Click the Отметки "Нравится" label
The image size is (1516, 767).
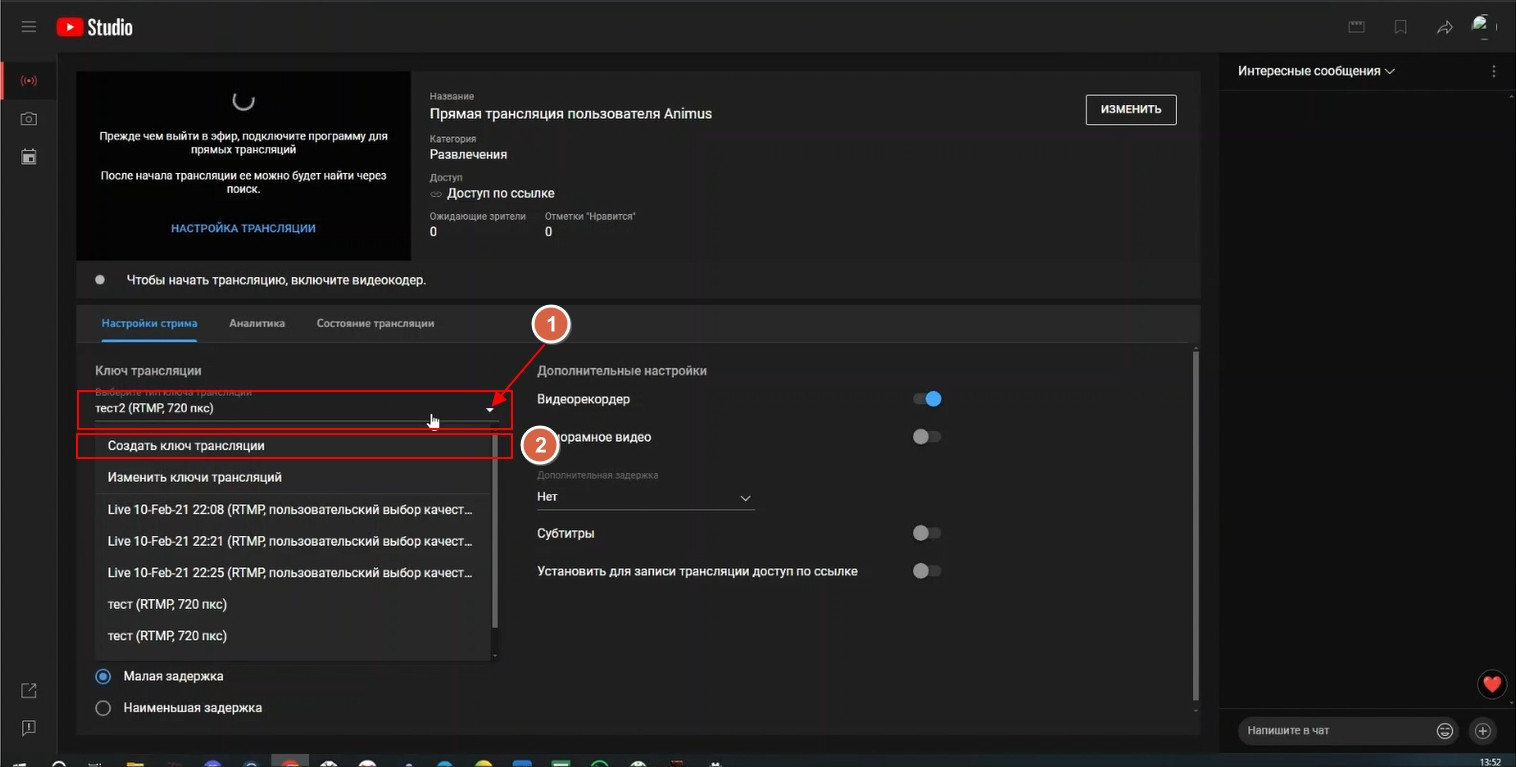(x=590, y=216)
